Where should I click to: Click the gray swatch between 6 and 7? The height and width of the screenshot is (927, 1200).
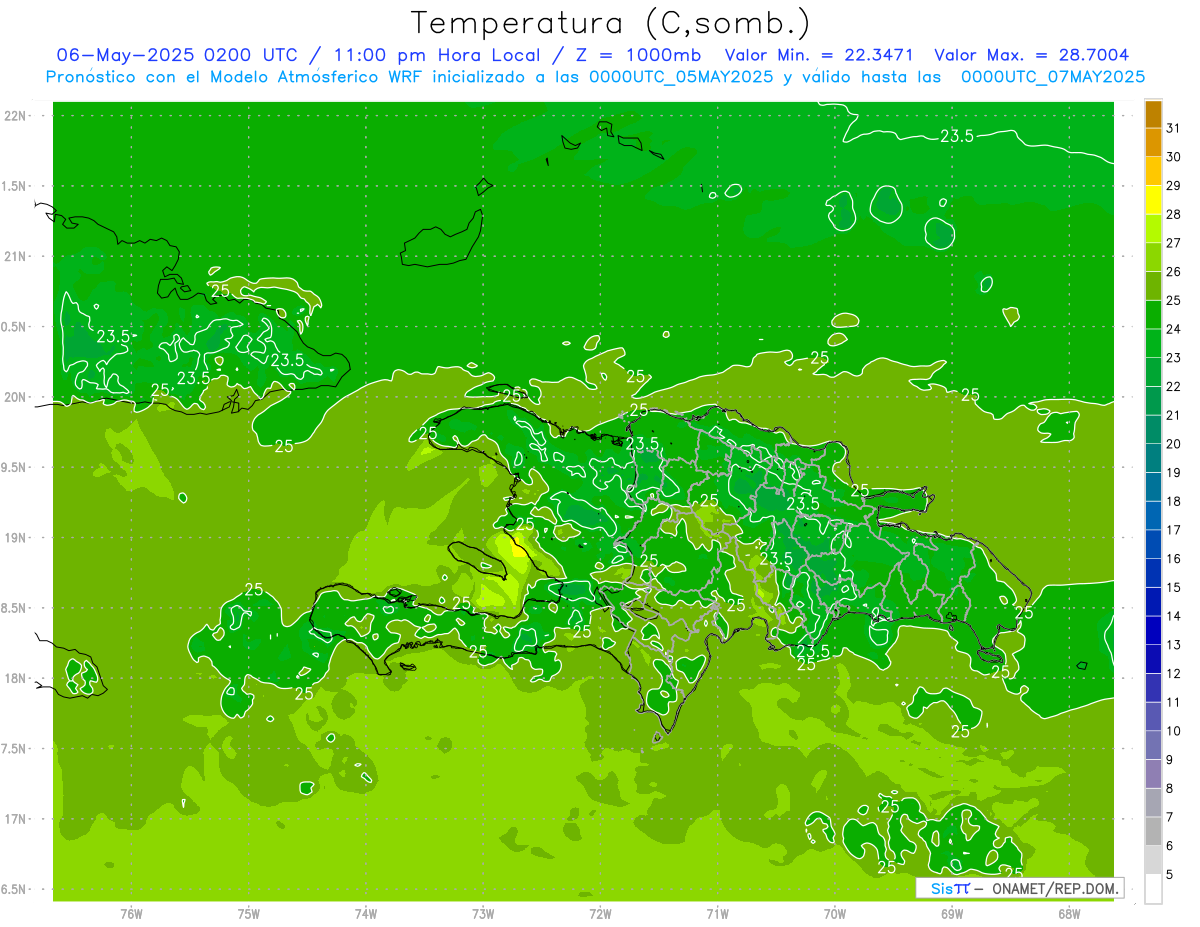1153,832
